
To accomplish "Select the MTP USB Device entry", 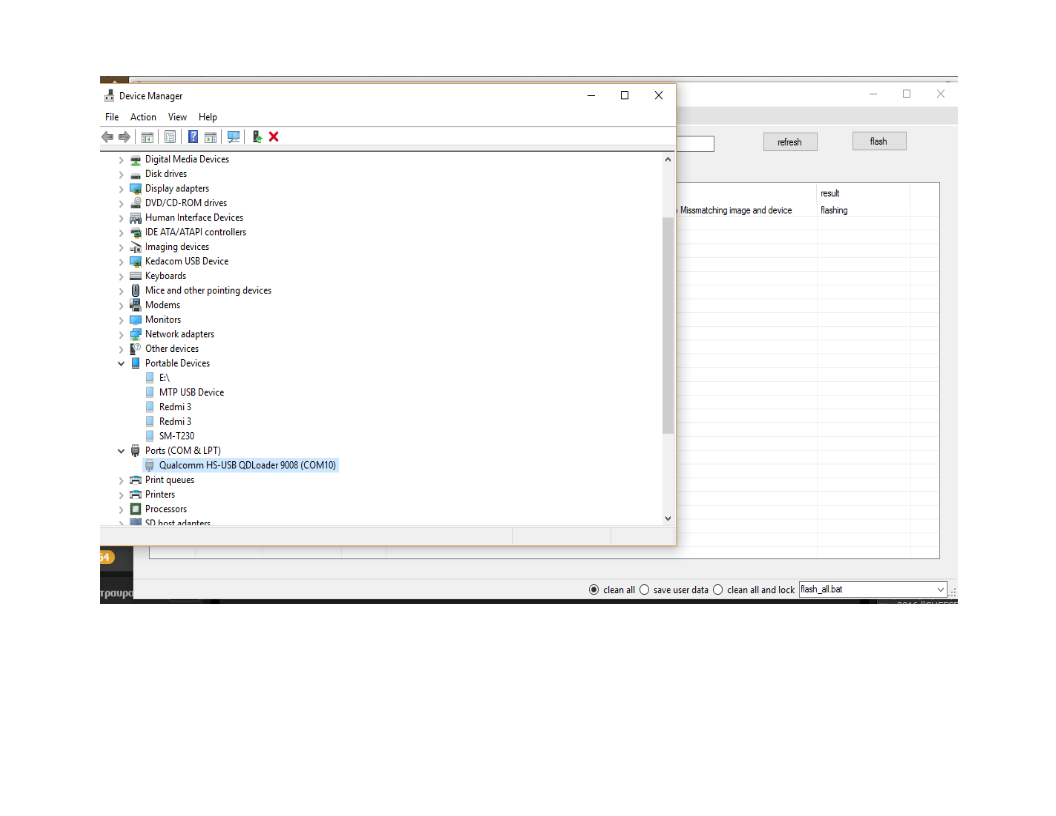I will 191,393.
